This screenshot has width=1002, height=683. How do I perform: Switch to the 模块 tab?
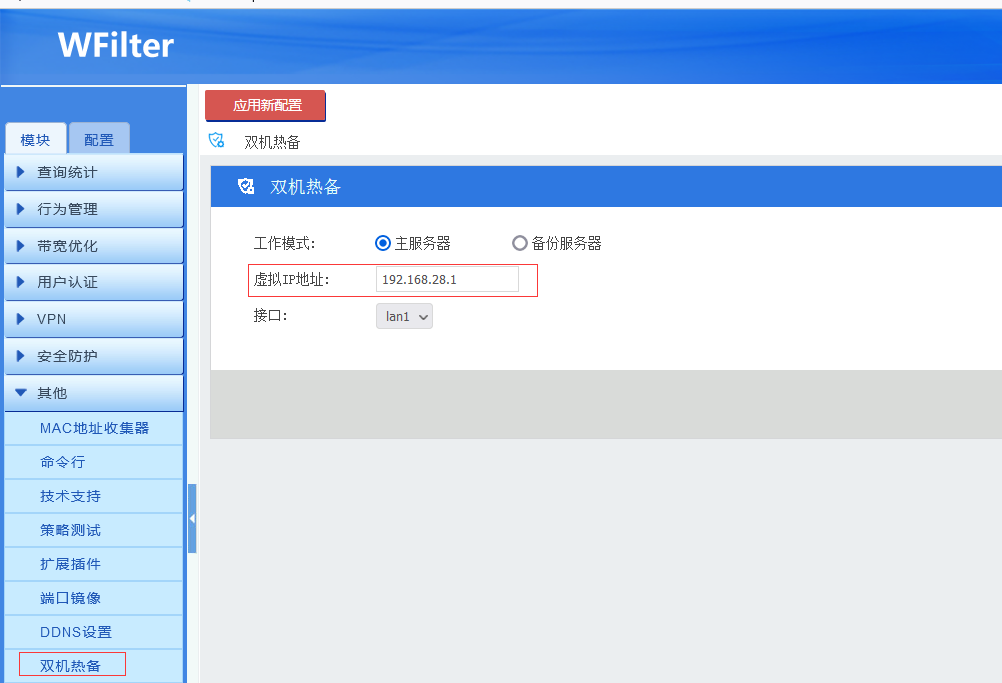(x=36, y=140)
